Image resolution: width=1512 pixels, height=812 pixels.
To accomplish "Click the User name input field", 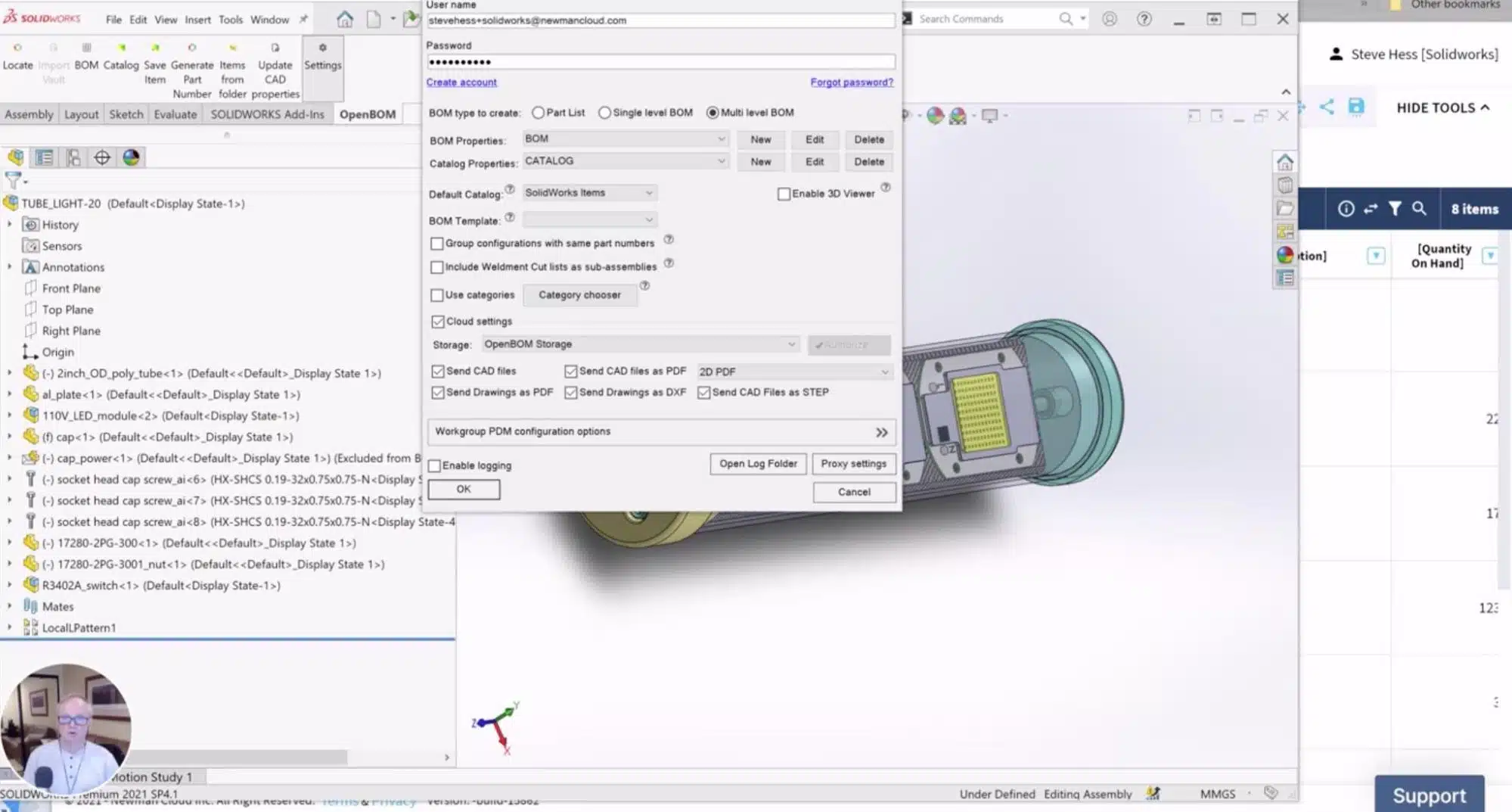I will point(660,20).
